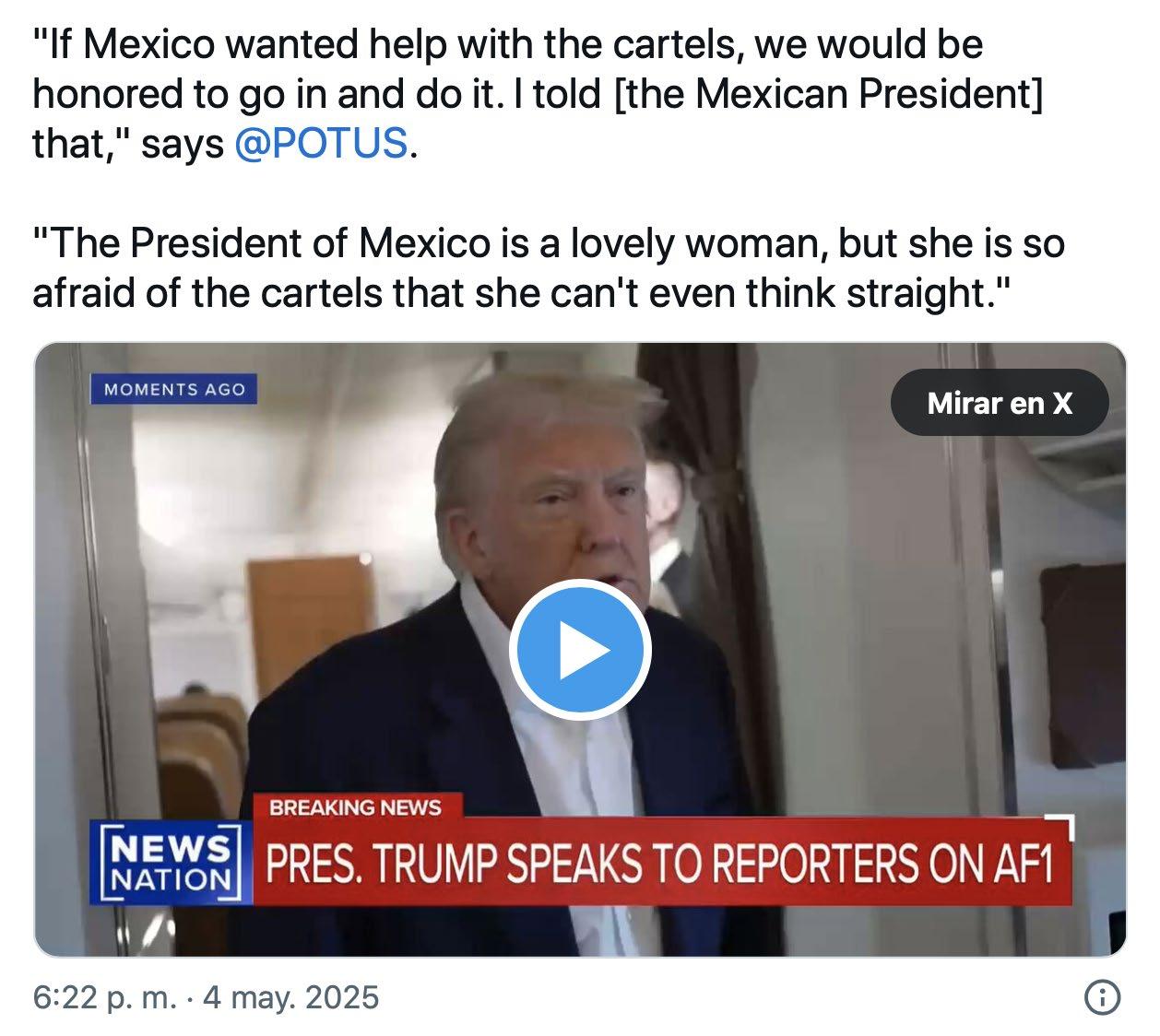Viewport: 1160px width, 1036px height.
Task: Play the embedded NewsNation video
Action: point(580,650)
